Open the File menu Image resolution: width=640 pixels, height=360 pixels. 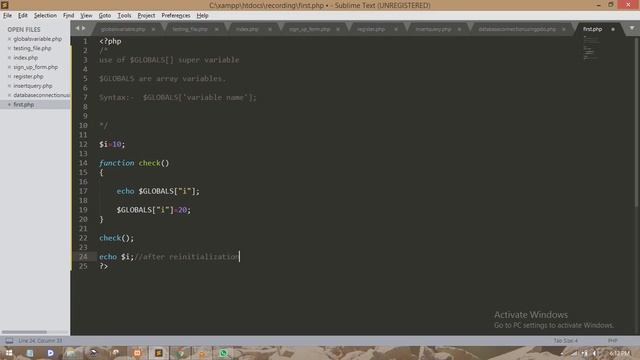pos(7,16)
